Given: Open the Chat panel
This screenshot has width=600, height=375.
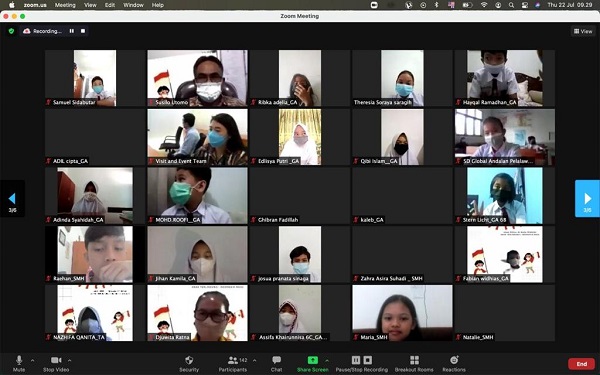Looking at the screenshot, I should [276, 364].
